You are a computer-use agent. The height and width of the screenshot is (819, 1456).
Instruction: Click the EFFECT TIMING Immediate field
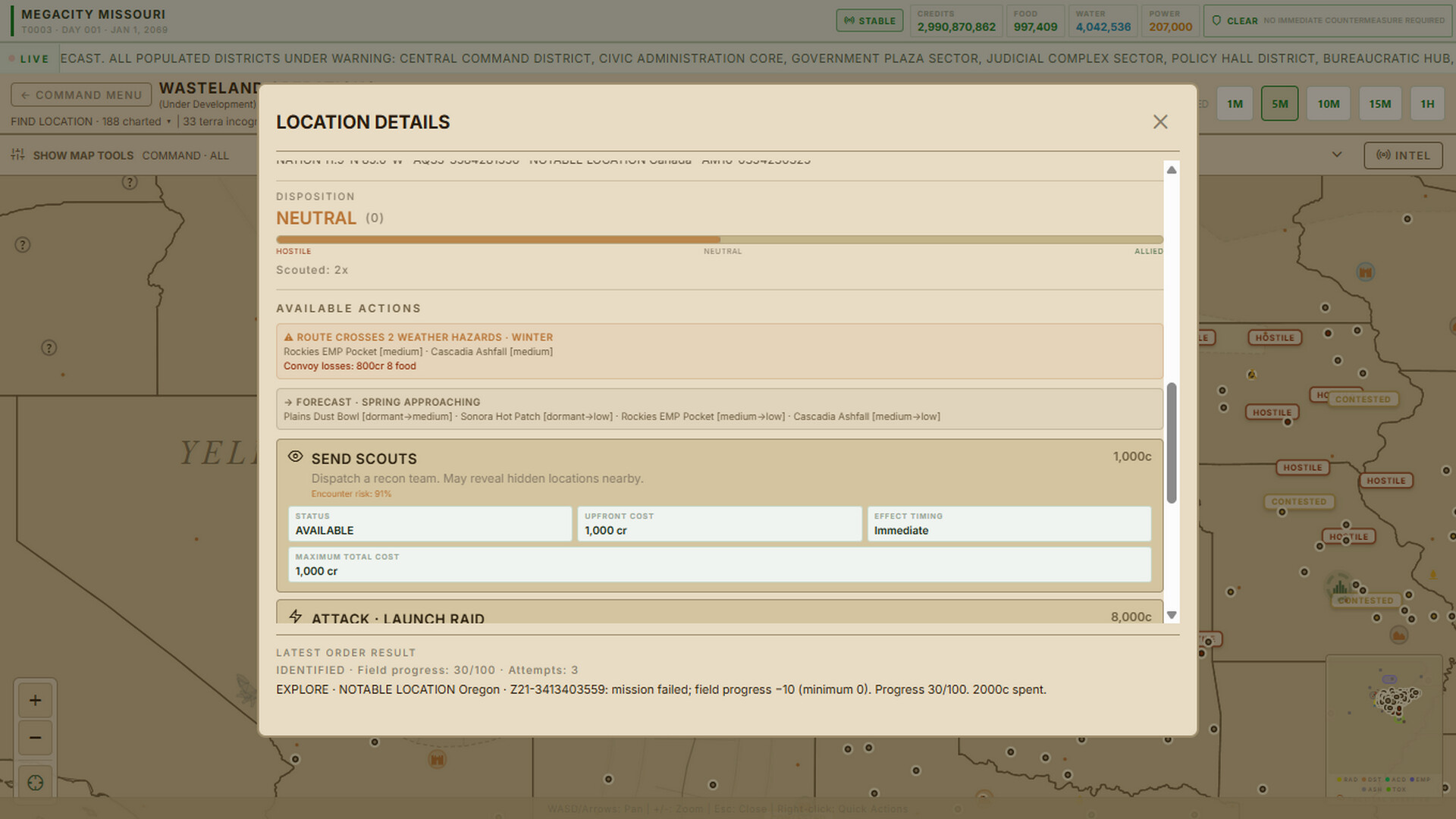click(x=1009, y=523)
